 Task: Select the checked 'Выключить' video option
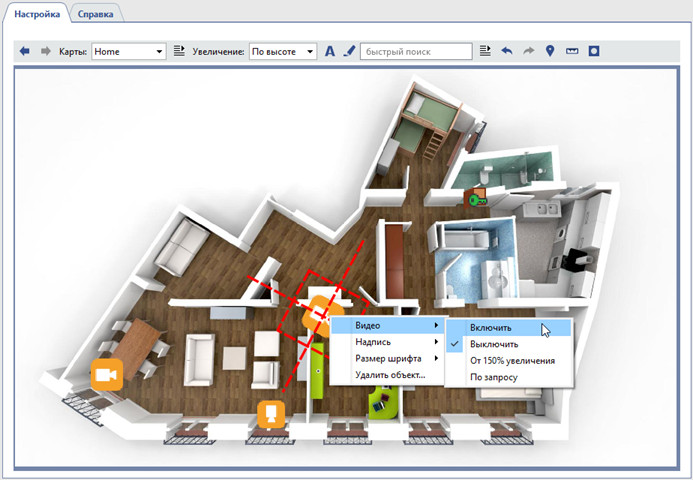point(494,343)
